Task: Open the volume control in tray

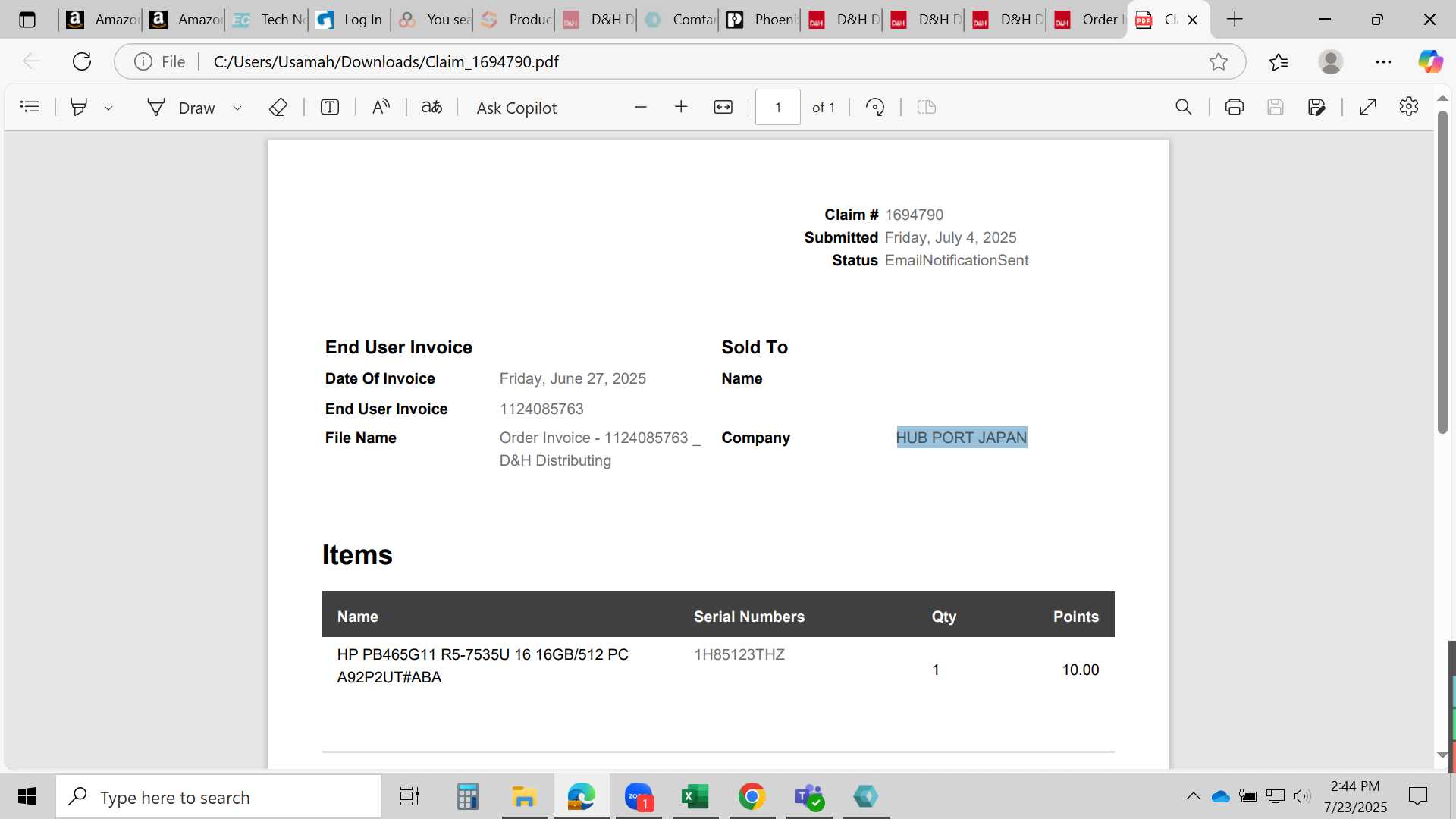Action: [x=1302, y=796]
